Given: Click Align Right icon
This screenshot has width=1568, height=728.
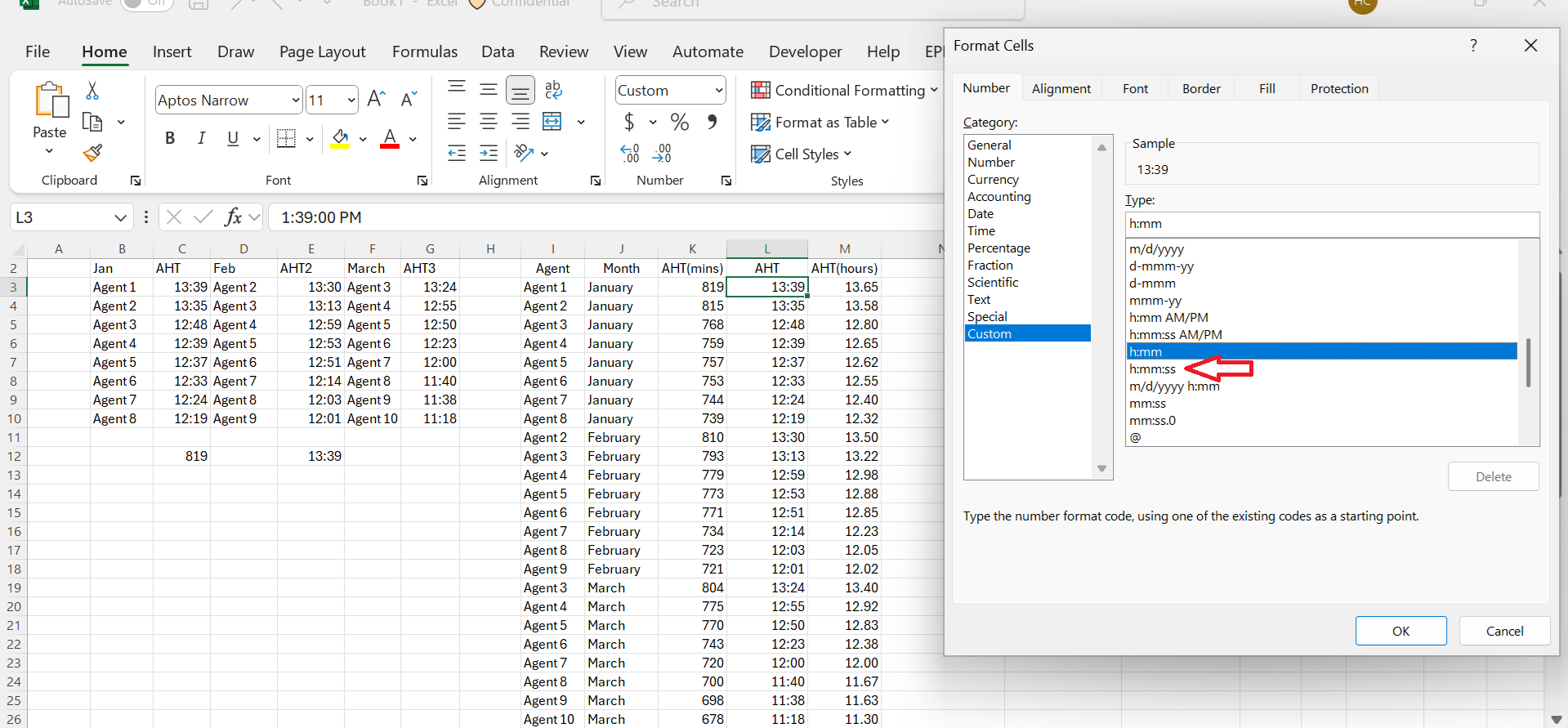Looking at the screenshot, I should (520, 122).
